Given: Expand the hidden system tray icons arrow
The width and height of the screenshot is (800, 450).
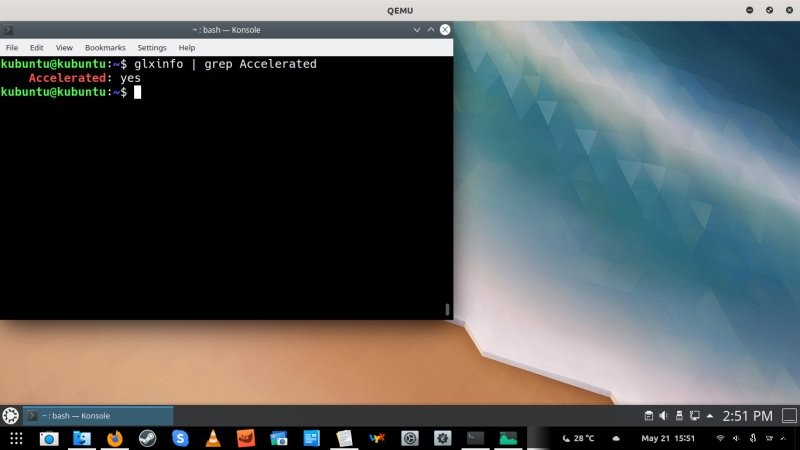Looking at the screenshot, I should coord(710,416).
